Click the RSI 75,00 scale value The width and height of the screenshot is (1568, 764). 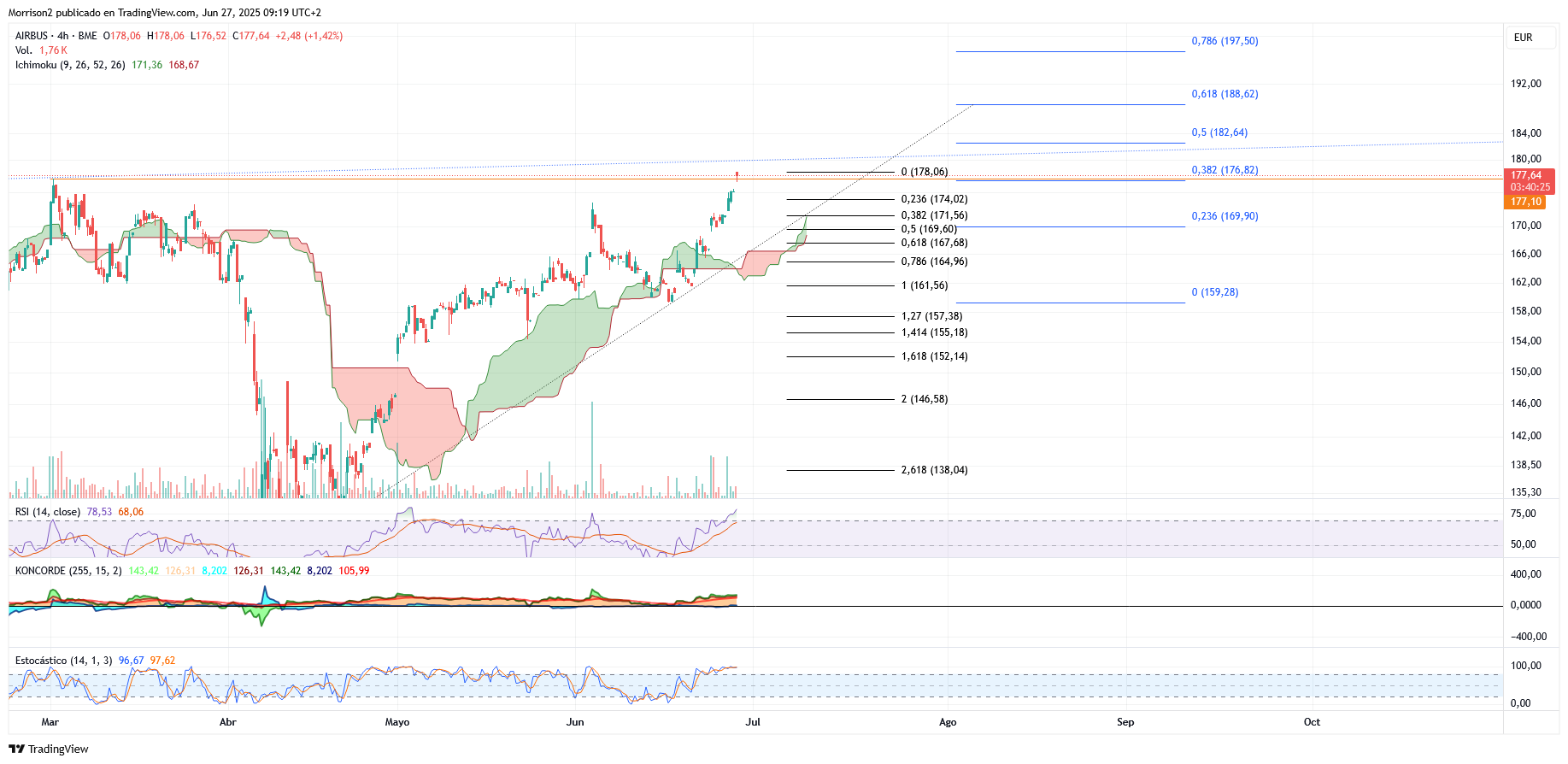click(1523, 514)
